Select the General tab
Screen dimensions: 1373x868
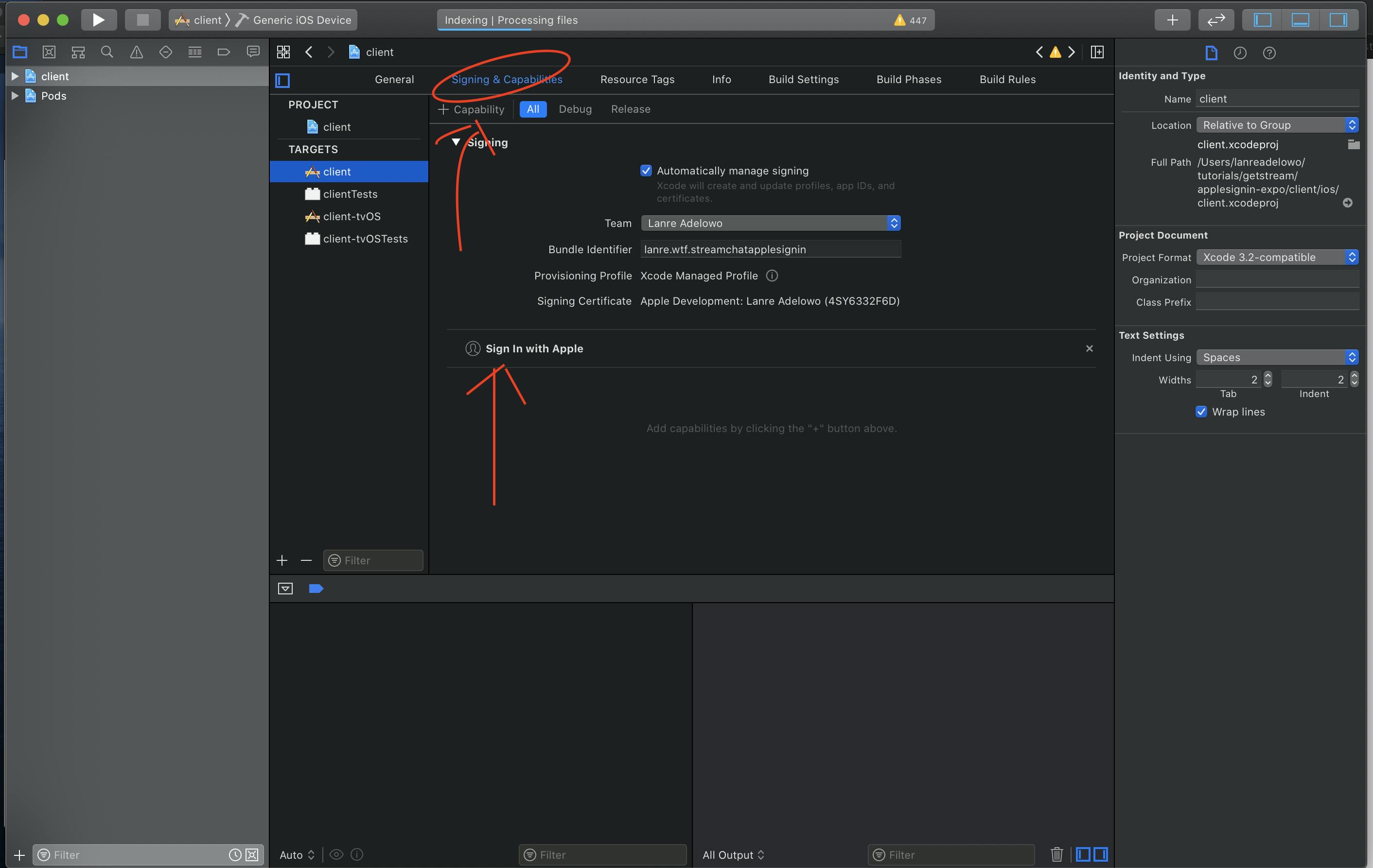(394, 79)
